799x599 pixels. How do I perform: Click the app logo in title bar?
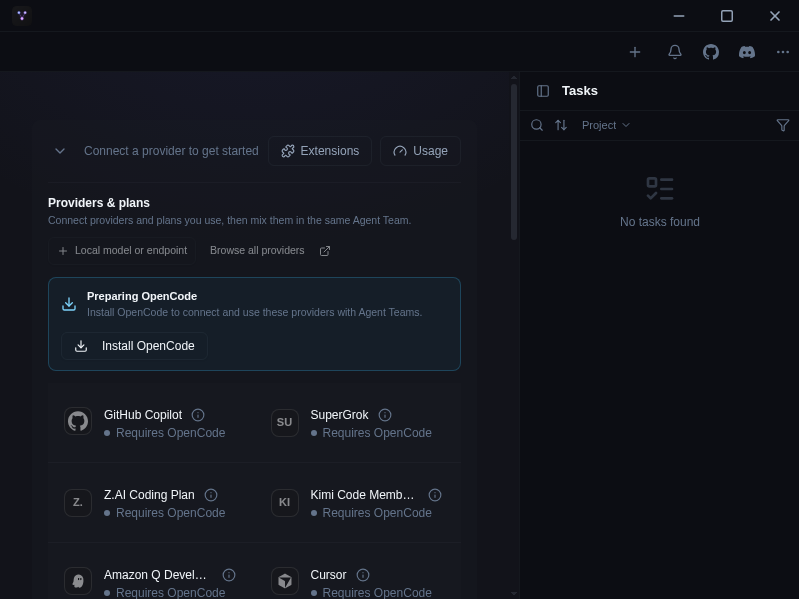tap(22, 16)
